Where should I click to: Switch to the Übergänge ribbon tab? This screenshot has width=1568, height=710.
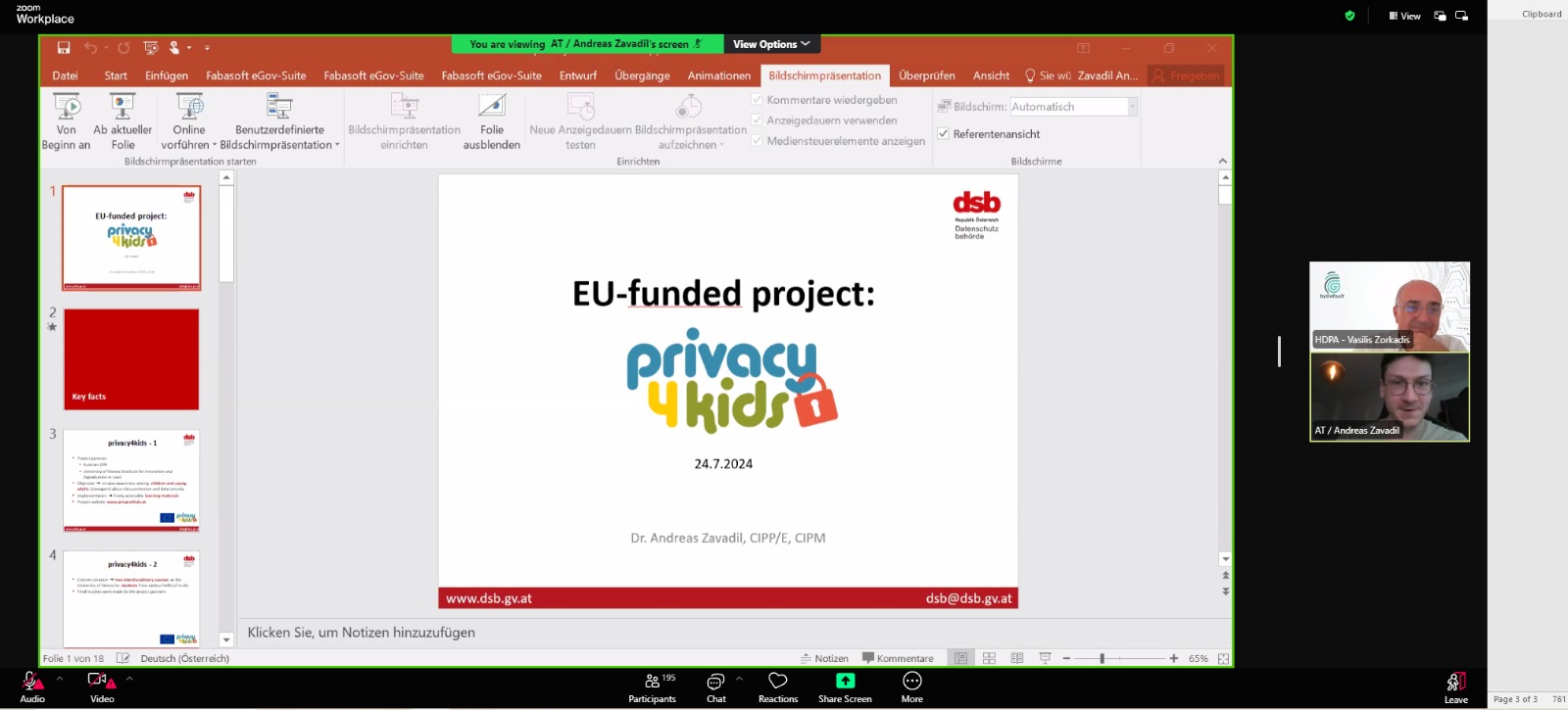point(642,75)
